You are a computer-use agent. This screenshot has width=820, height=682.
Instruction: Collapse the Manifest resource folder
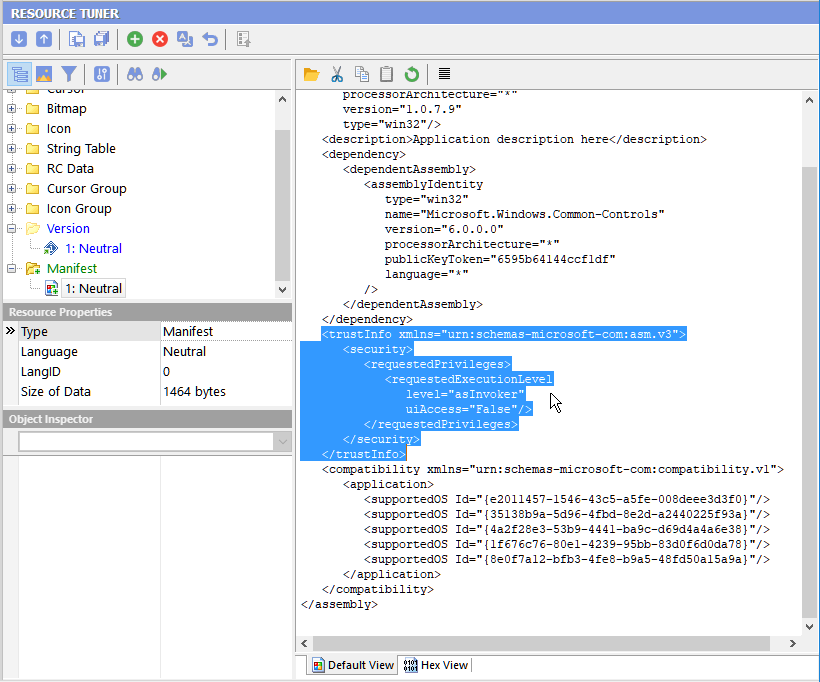12,268
